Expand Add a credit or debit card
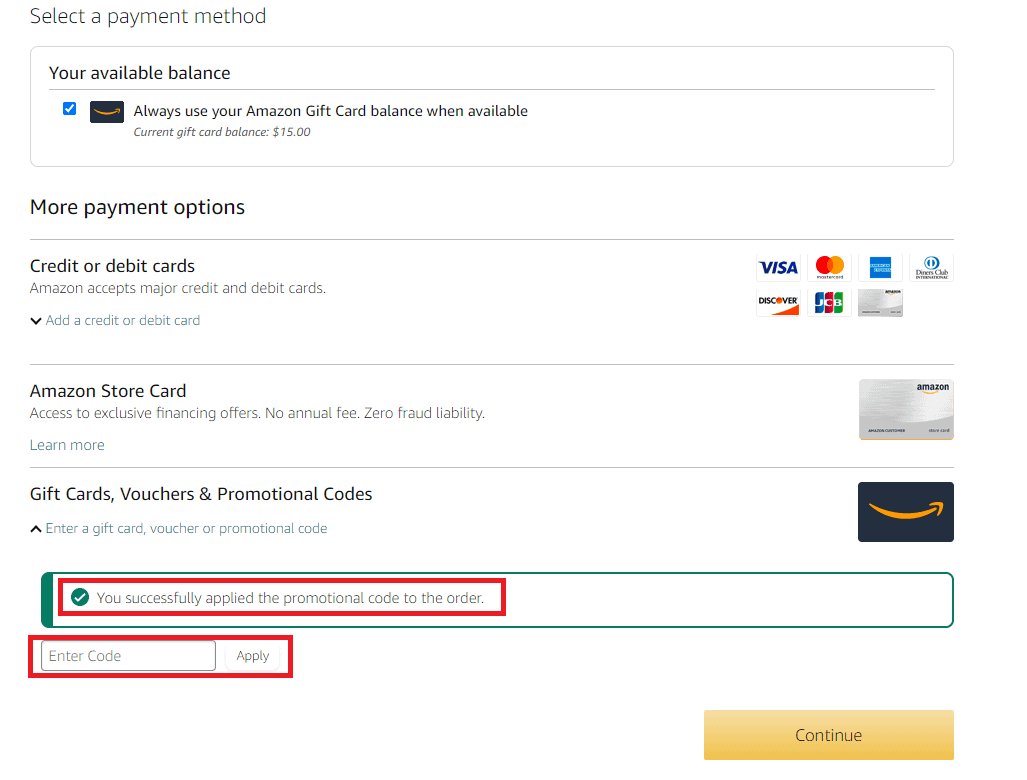The image size is (1027, 780). (122, 320)
